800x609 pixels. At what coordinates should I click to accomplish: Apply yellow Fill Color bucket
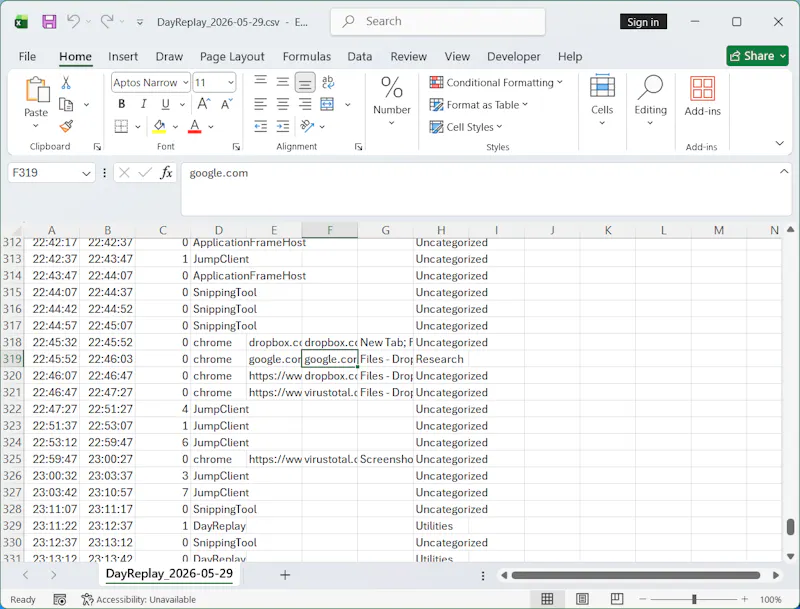click(x=159, y=126)
